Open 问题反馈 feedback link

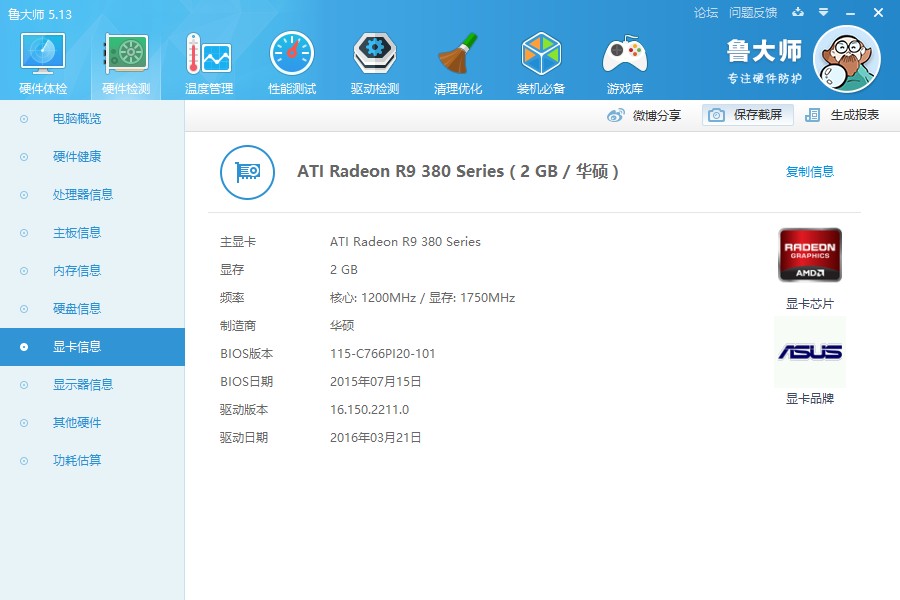(x=753, y=13)
